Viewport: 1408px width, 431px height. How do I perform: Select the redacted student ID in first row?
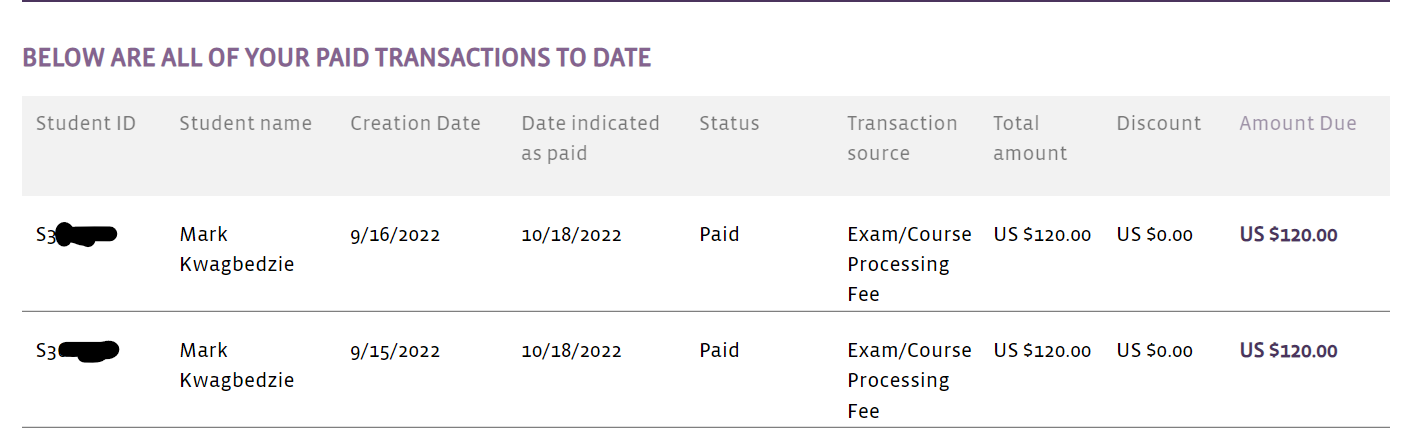pyautogui.click(x=77, y=236)
